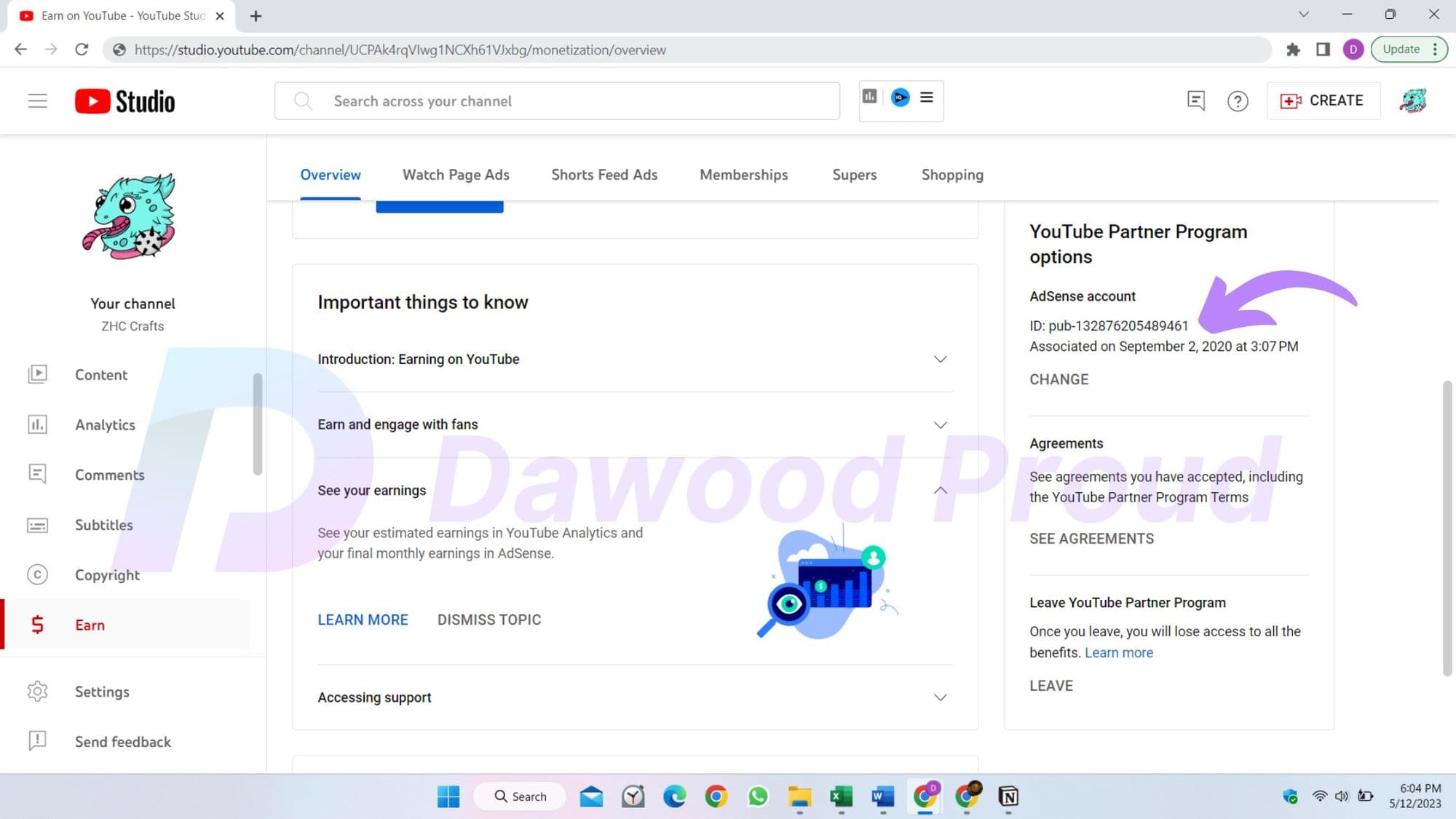Launch WhatsApp from the taskbar

coord(758,796)
